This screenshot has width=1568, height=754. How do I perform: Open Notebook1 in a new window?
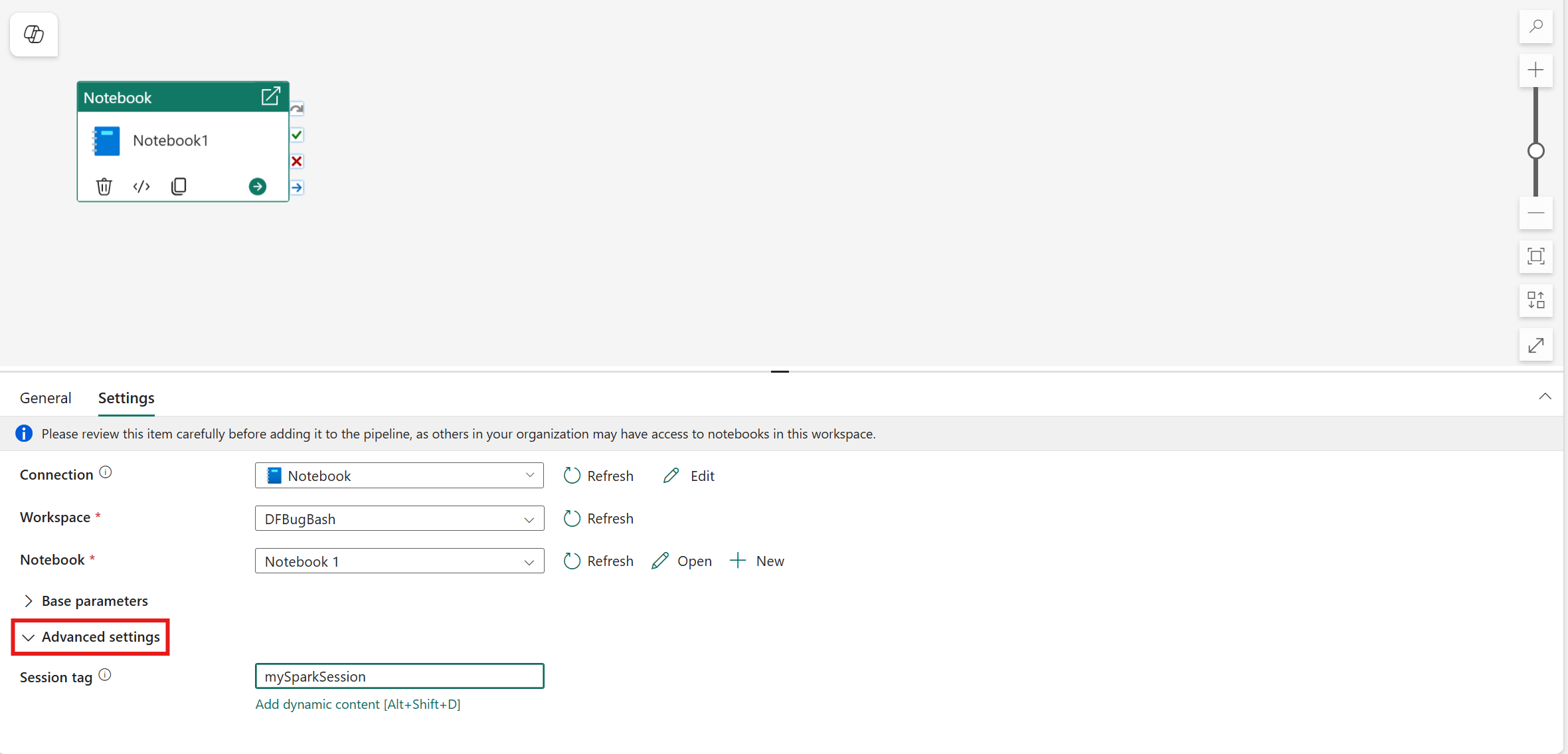click(270, 96)
